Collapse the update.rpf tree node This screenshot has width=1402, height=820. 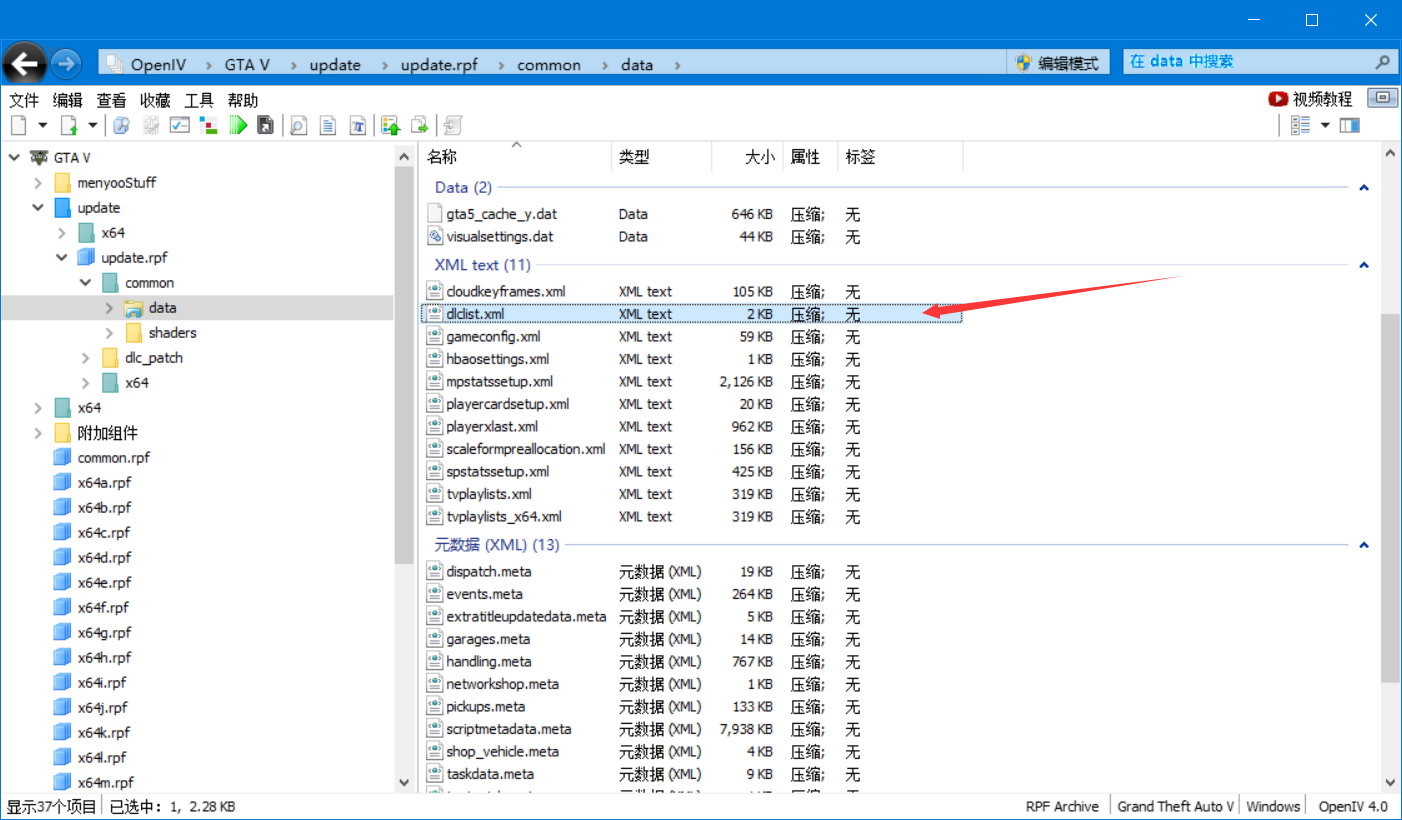point(62,258)
